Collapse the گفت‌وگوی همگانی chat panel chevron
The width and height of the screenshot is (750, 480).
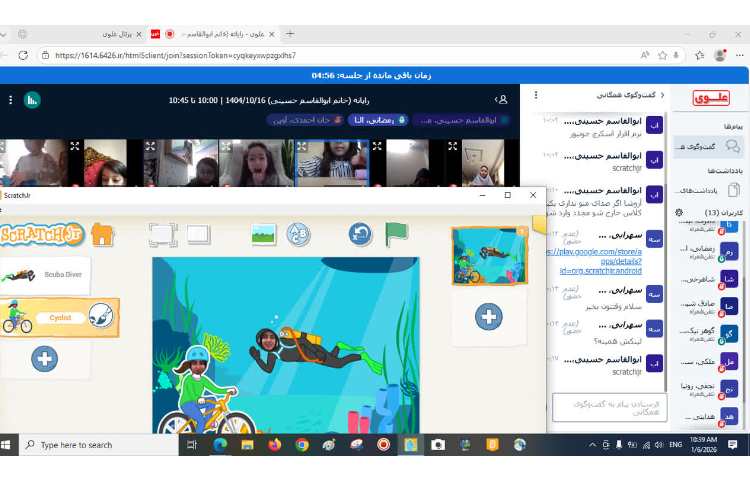click(662, 95)
